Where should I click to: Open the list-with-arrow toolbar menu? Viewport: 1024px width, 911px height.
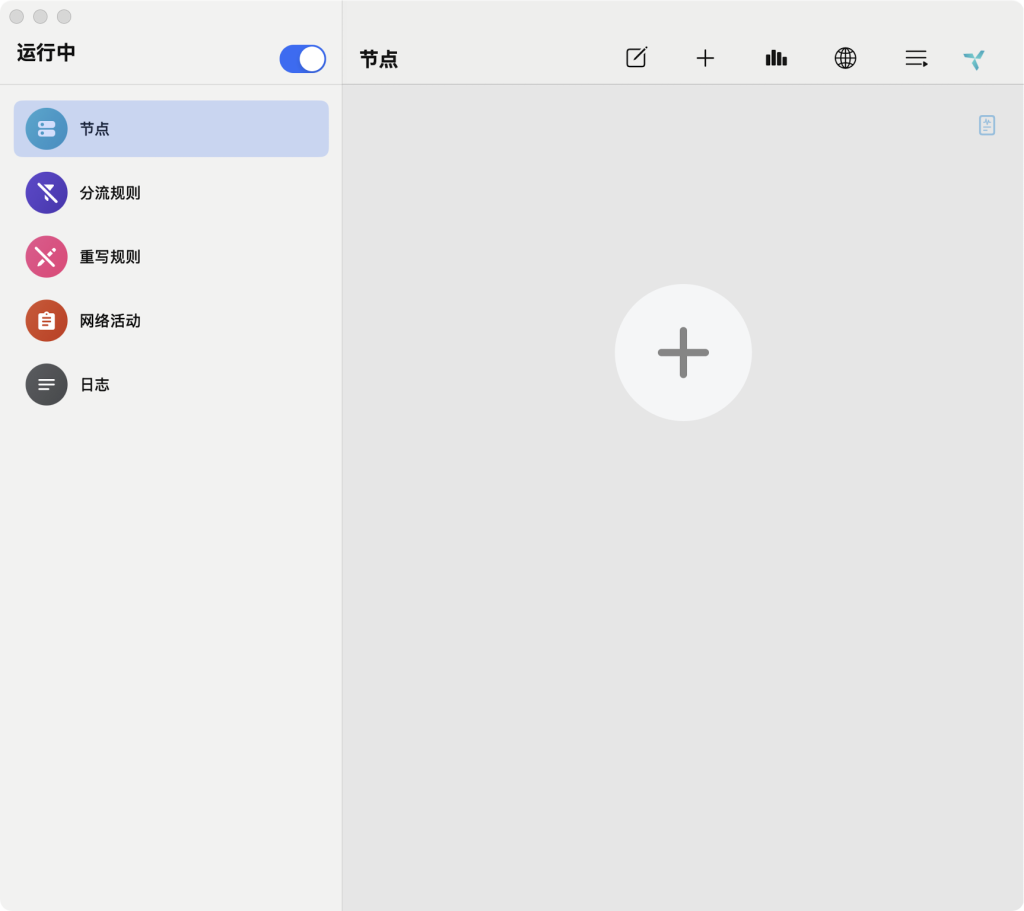pyautogui.click(x=916, y=58)
